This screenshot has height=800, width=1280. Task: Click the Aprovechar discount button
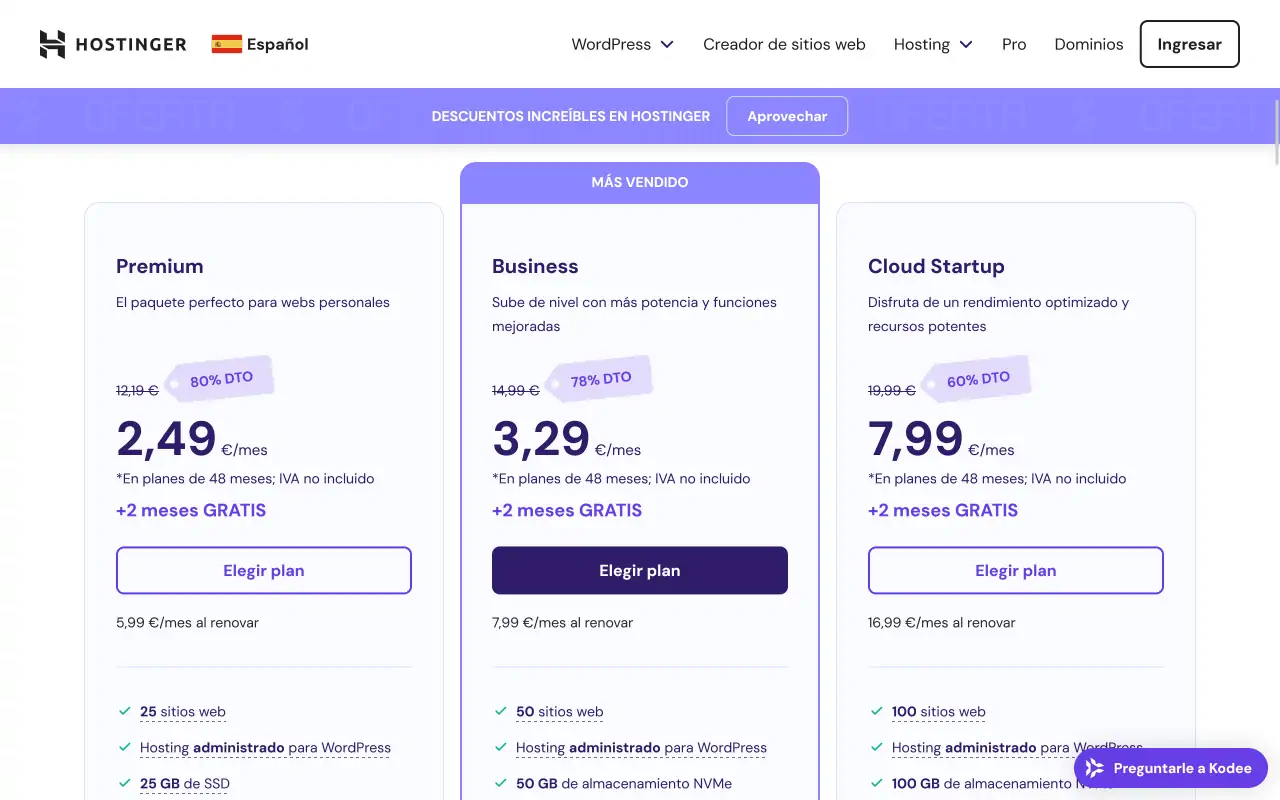point(787,116)
